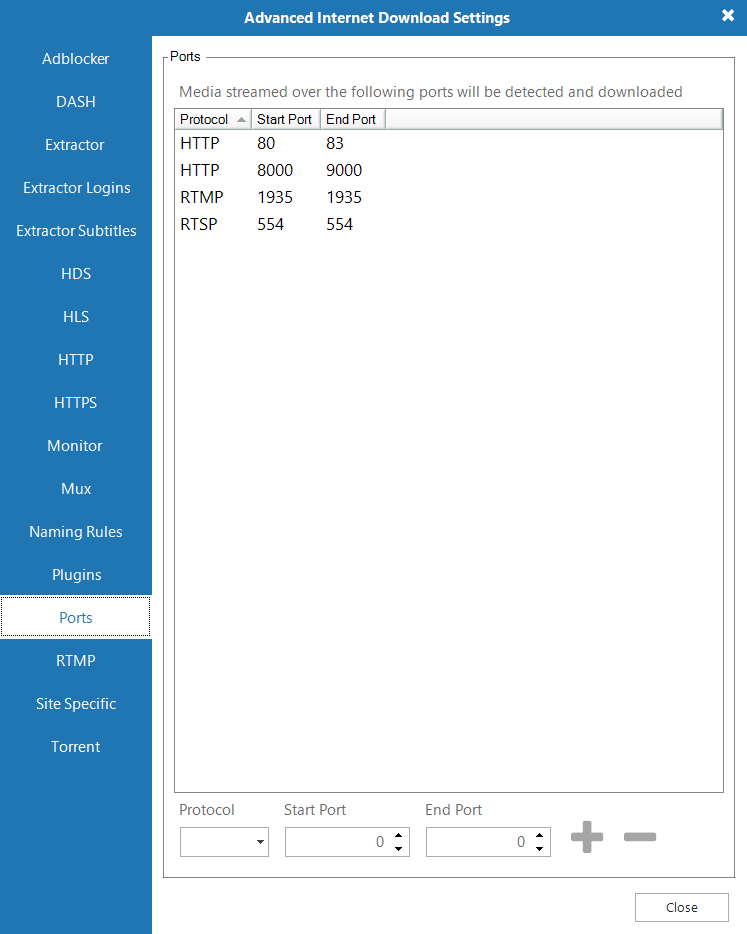This screenshot has height=934, width=747.
Task: Select HTTP in the sidebar
Action: [76, 359]
